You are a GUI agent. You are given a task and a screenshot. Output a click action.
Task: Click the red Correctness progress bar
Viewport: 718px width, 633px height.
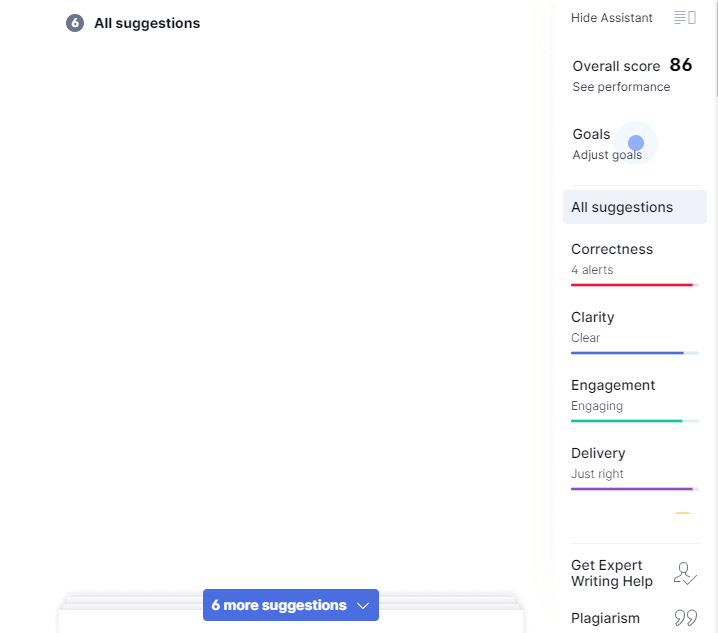(635, 285)
